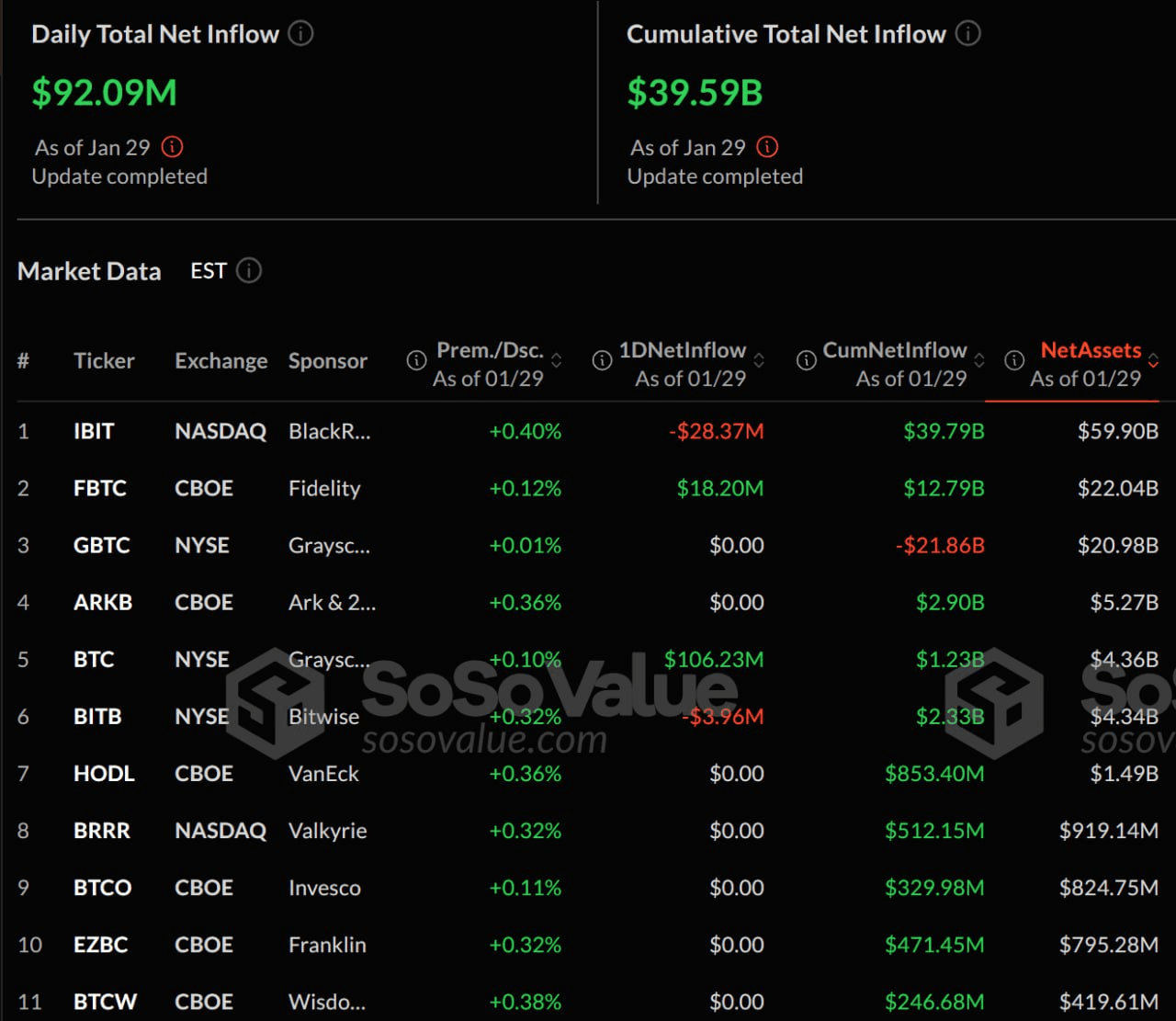The height and width of the screenshot is (1021, 1176).
Task: Click FBTC's $22.04B net assets cell
Action: tap(1118, 488)
